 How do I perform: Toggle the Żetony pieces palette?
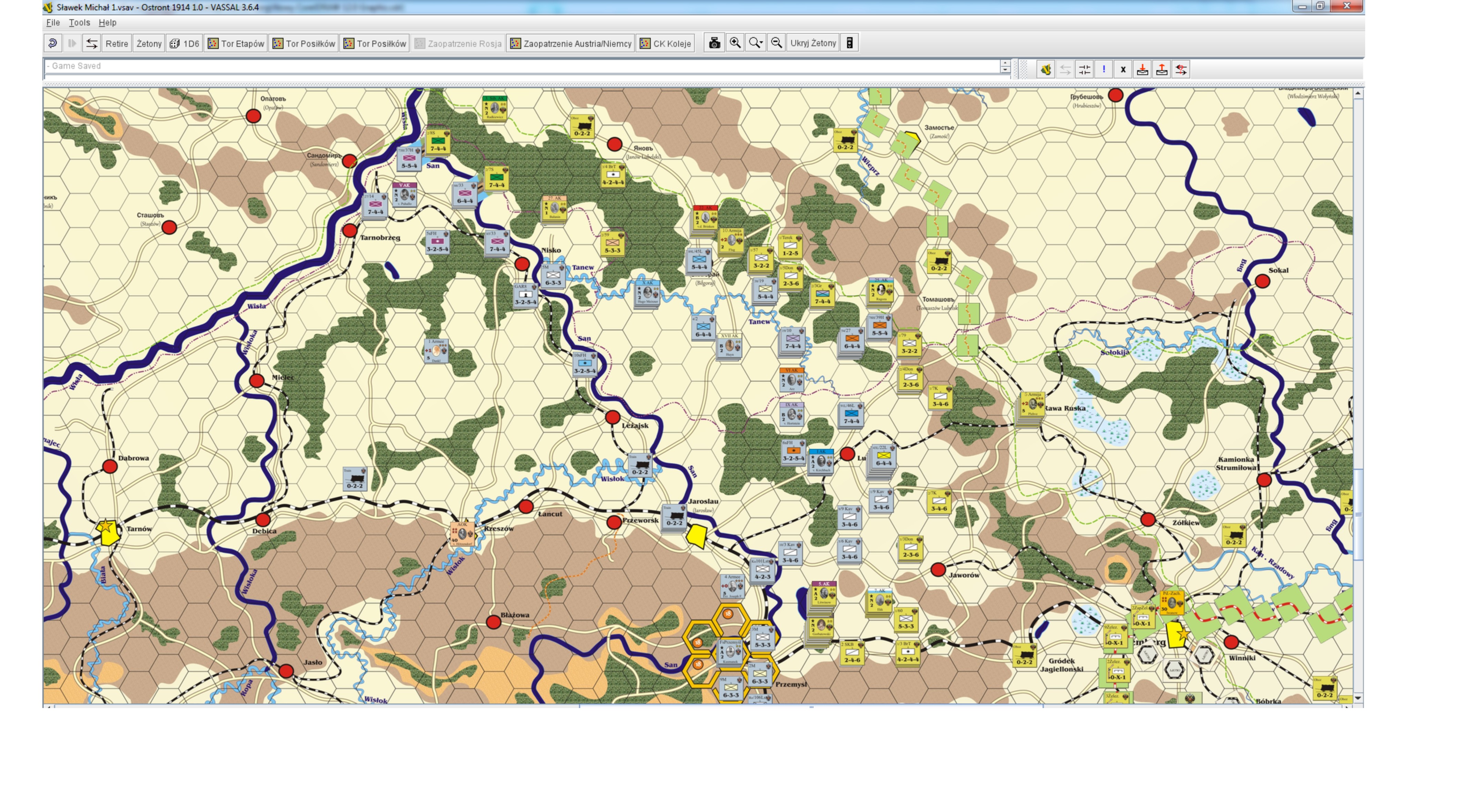click(149, 43)
